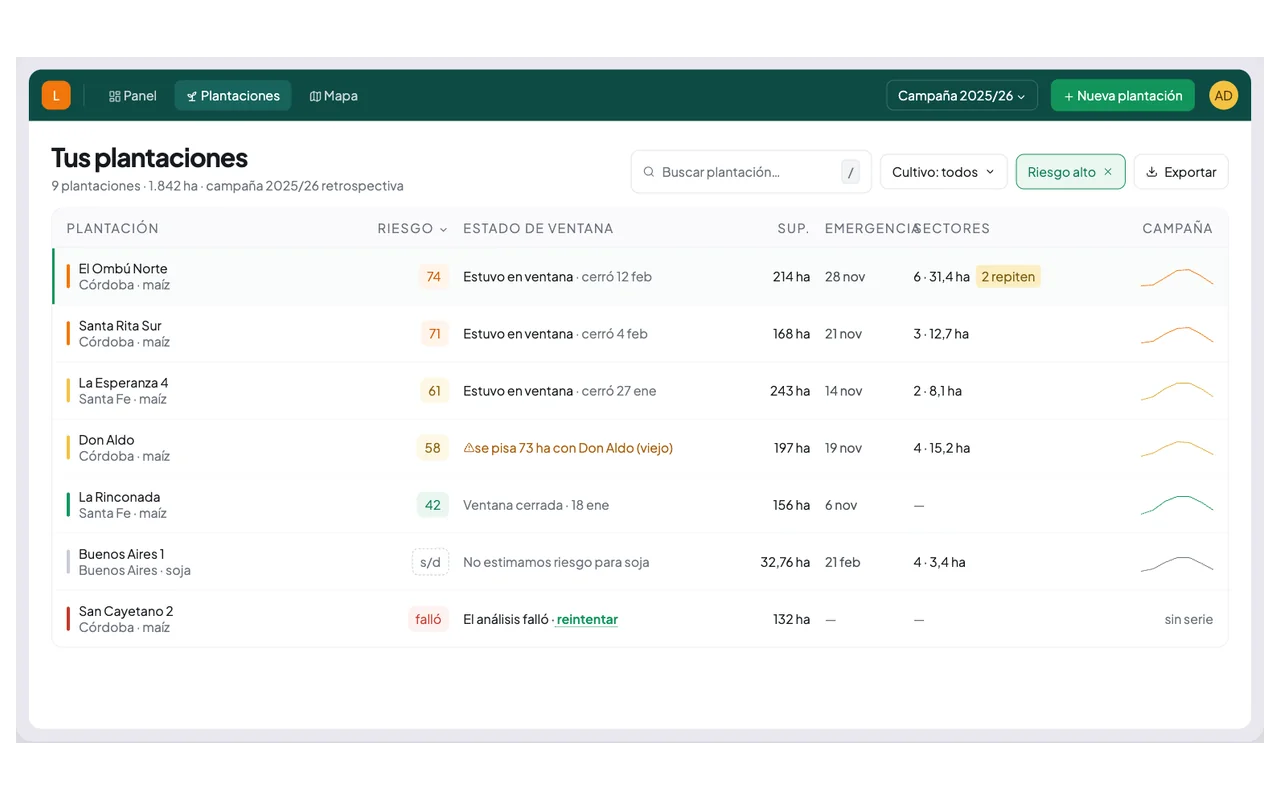Click the risk score 58 badge
This screenshot has width=1280, height=800.
pos(433,448)
